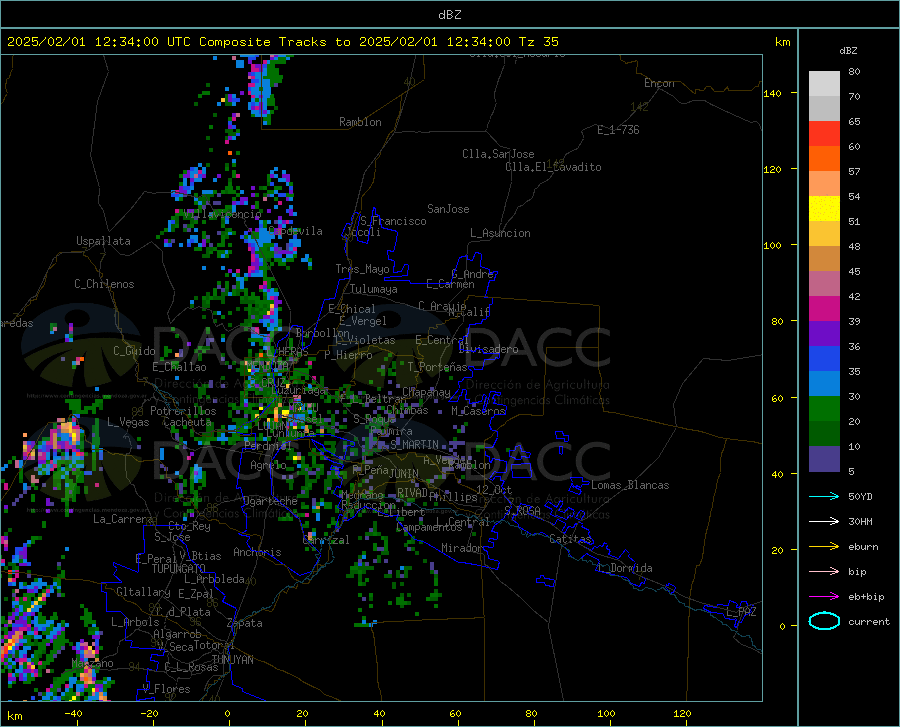Click the E_1-736 map label
The height and width of the screenshot is (727, 900).
(x=618, y=130)
